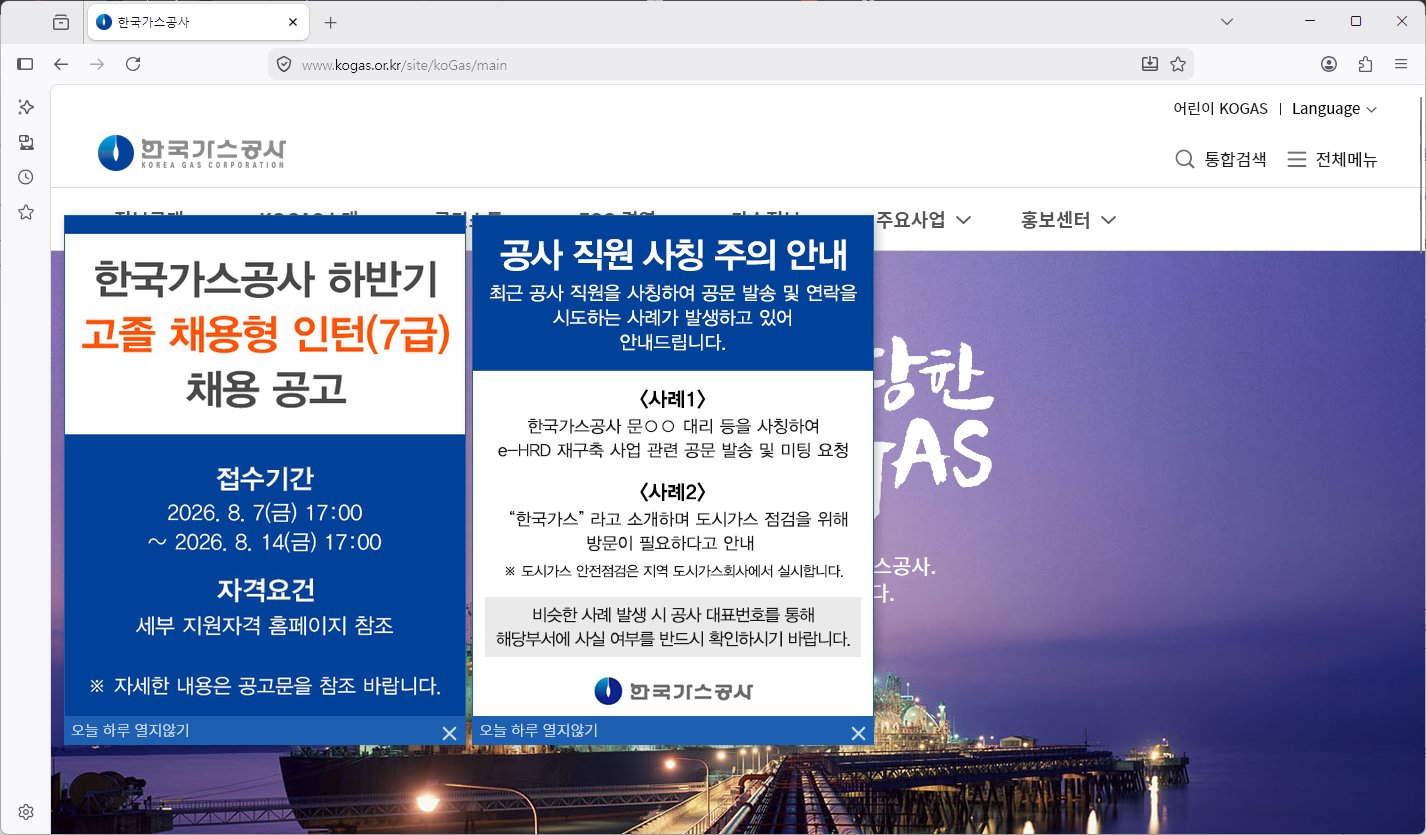The image size is (1426, 835).
Task: Open the Firefox account icon
Action: click(x=1329, y=64)
